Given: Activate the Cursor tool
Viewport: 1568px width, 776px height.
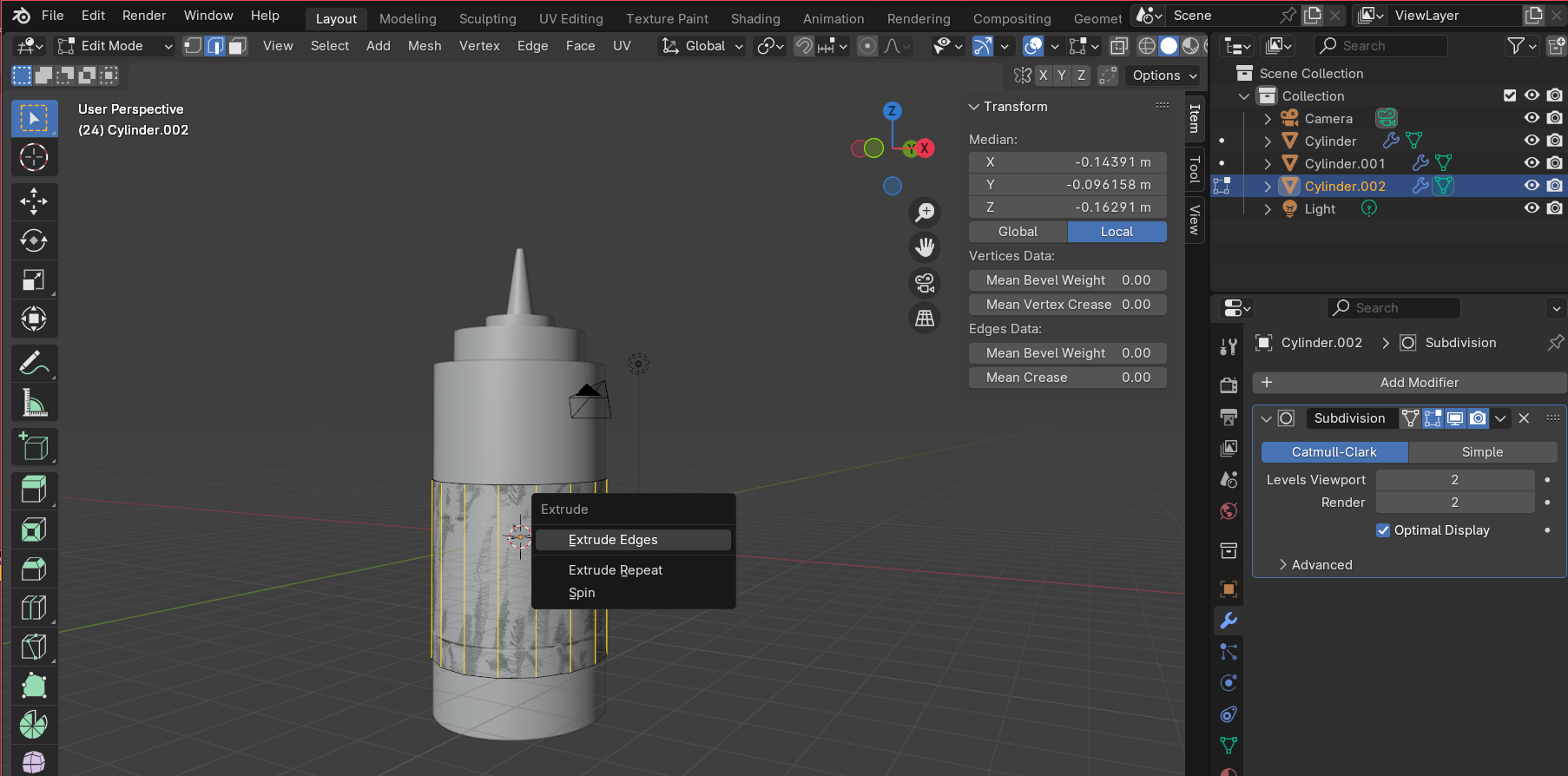Looking at the screenshot, I should pyautogui.click(x=34, y=157).
